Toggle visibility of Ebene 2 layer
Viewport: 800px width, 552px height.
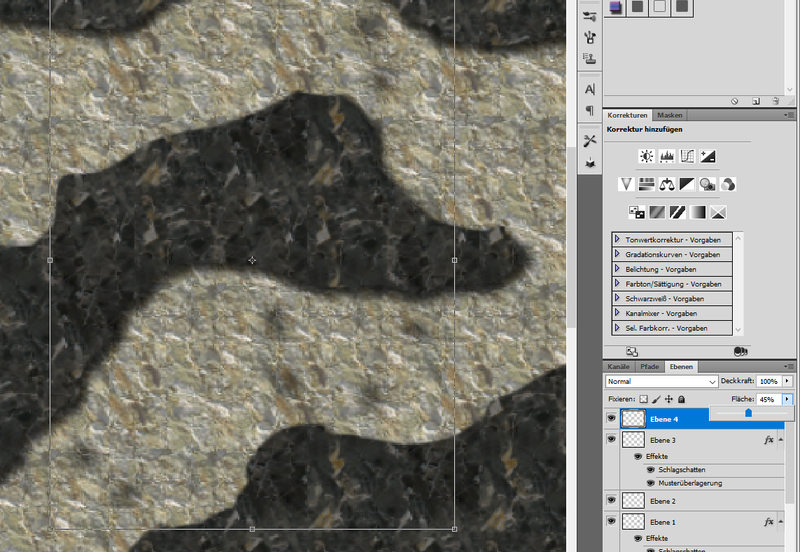click(x=612, y=499)
